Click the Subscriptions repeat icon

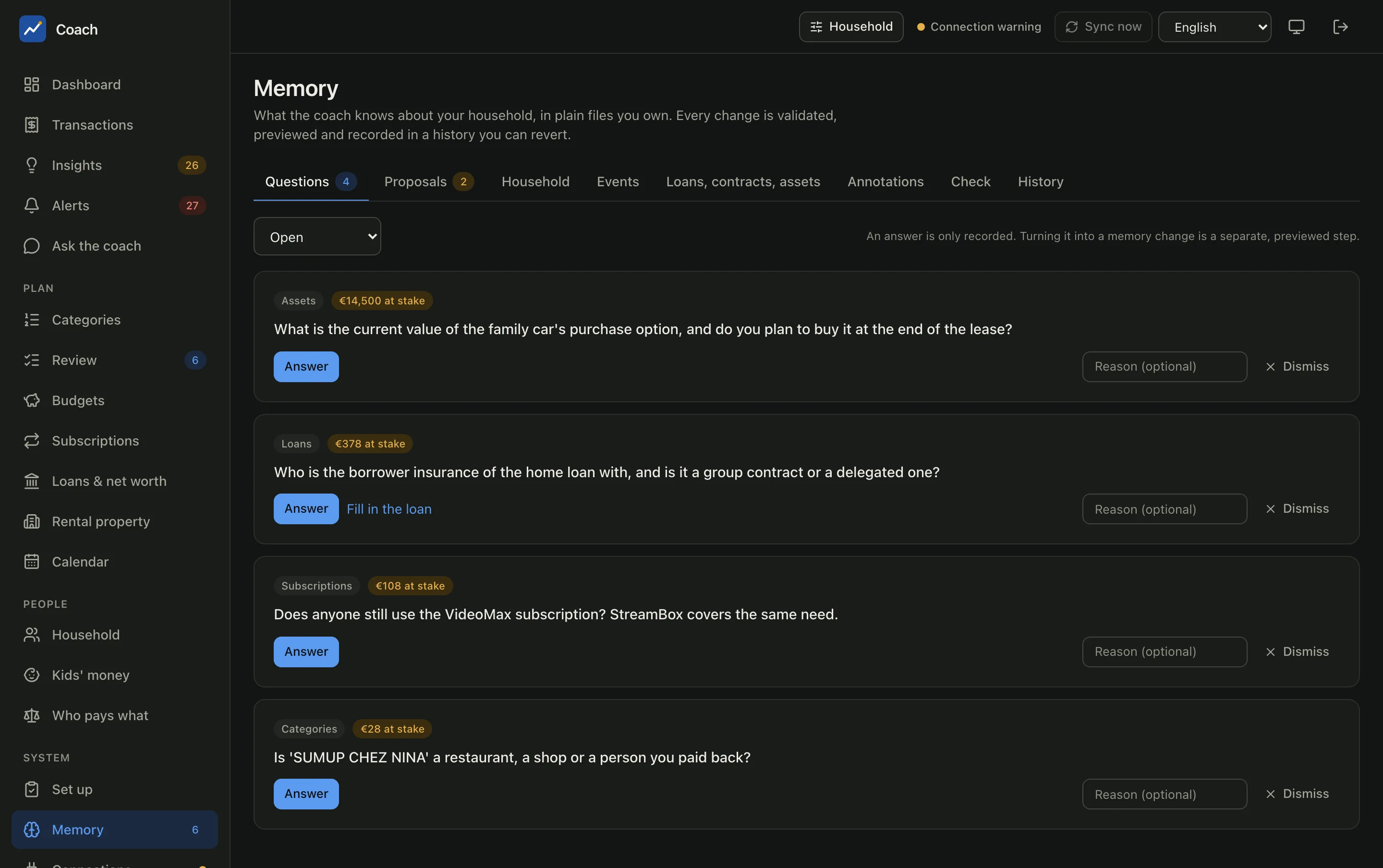(x=32, y=441)
